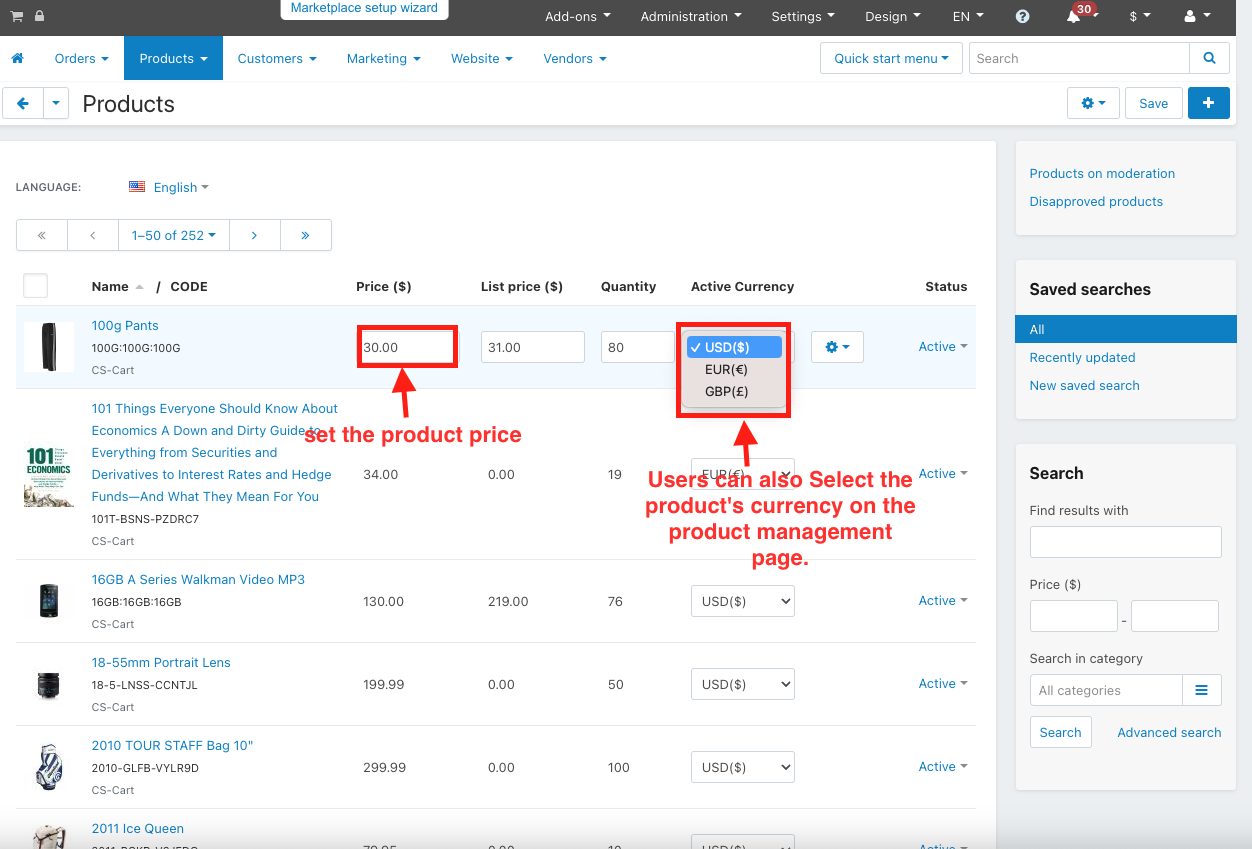Screen dimensions: 1252x849
Task: Click the Search button in the sidebar
Action: tap(1060, 732)
